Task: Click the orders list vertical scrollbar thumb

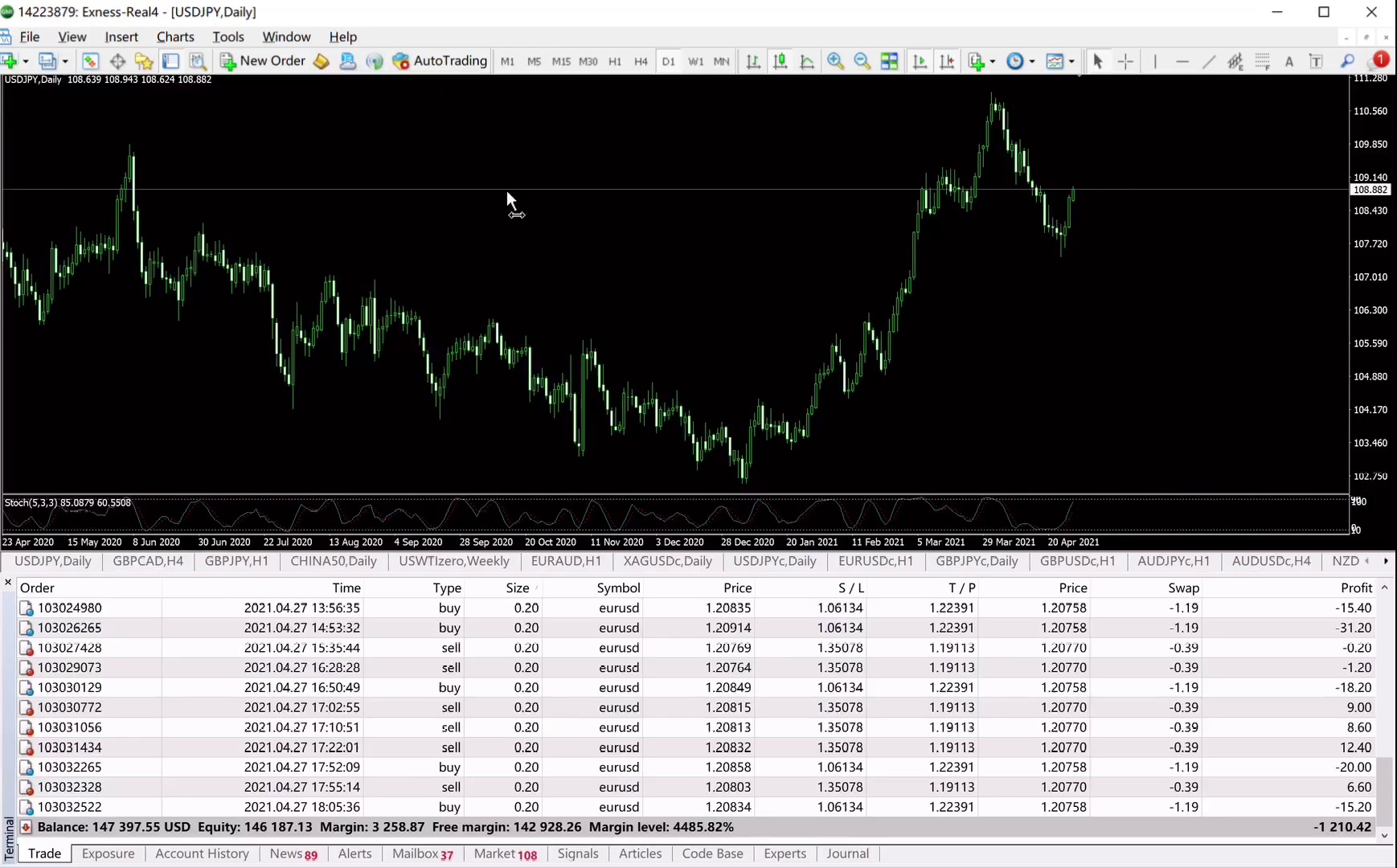Action: pyautogui.click(x=1384, y=790)
